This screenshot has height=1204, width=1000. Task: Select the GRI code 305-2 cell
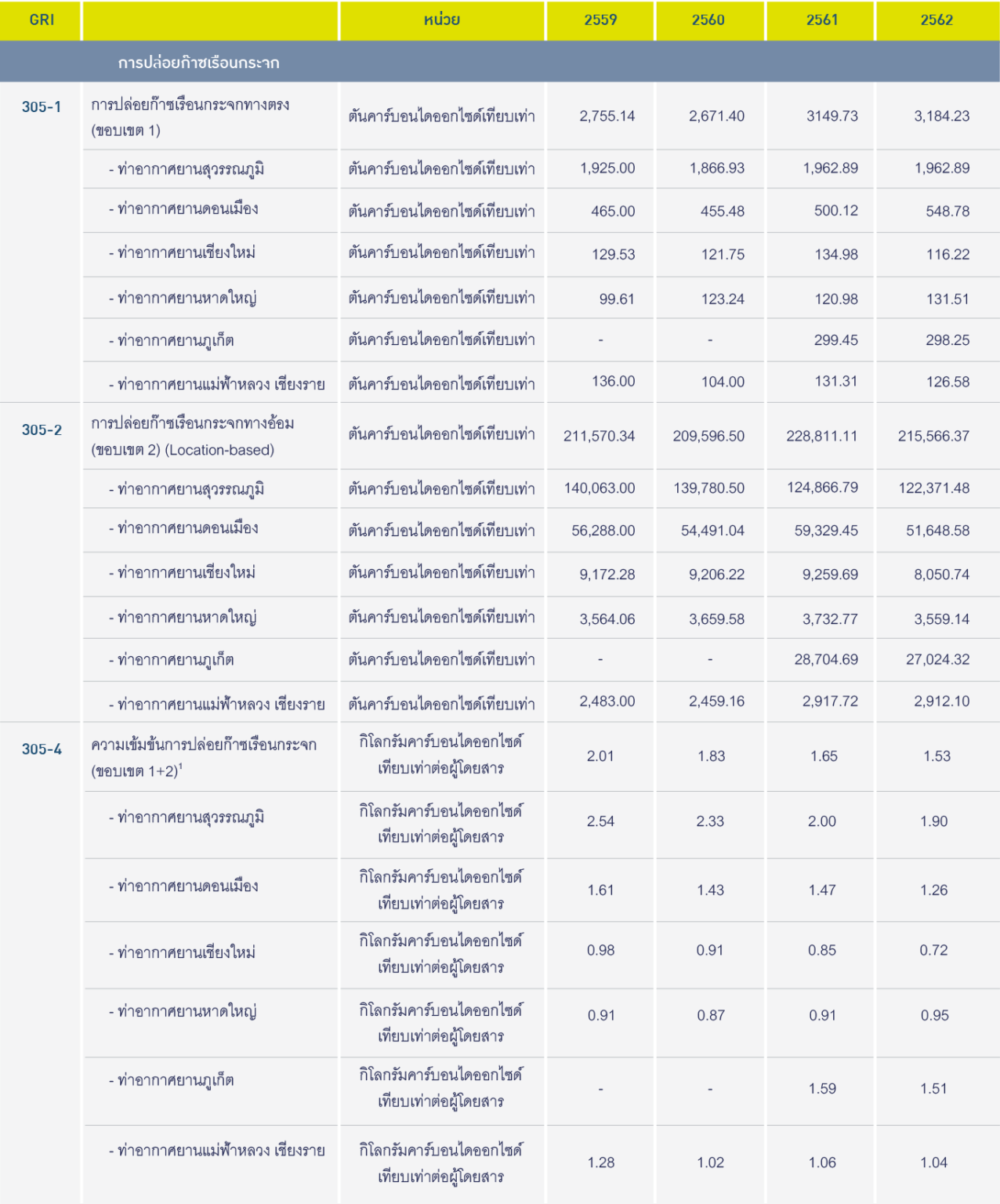[x=42, y=430]
